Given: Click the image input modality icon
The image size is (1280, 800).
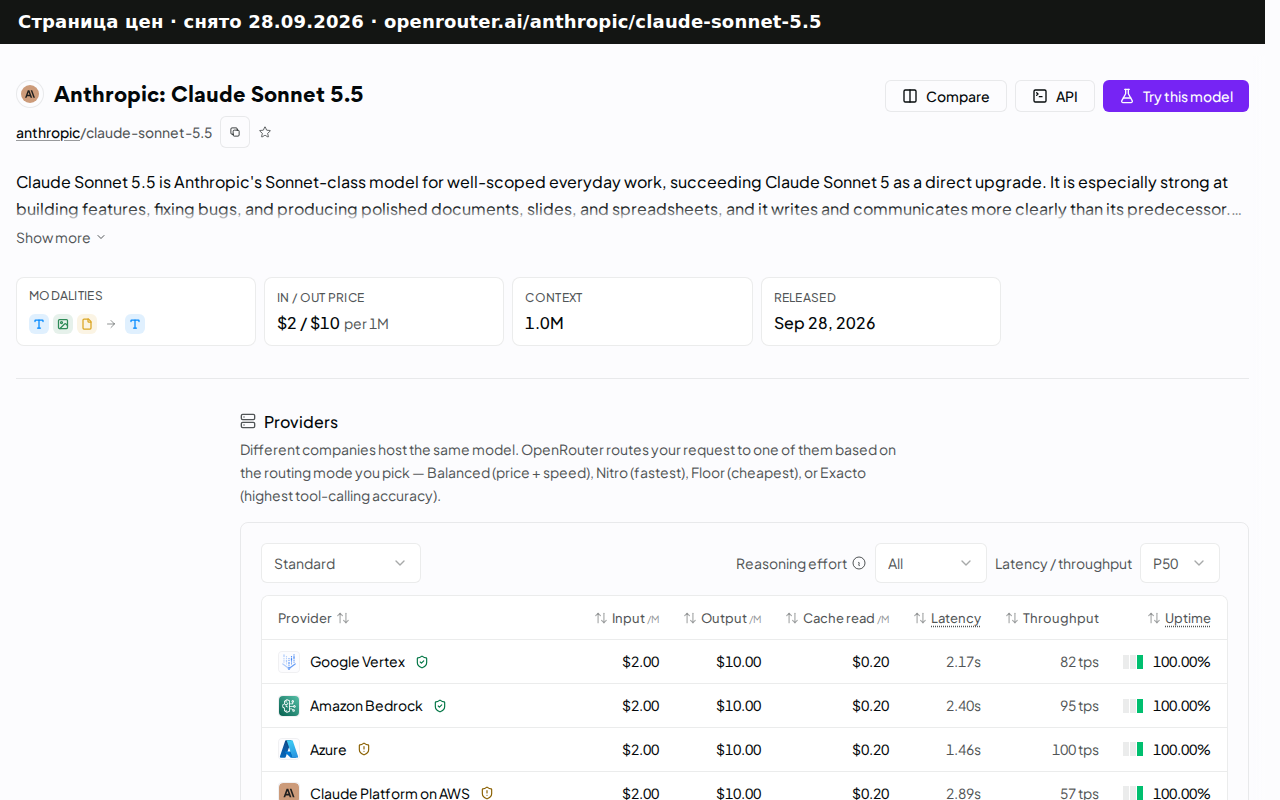Looking at the screenshot, I should (63, 324).
